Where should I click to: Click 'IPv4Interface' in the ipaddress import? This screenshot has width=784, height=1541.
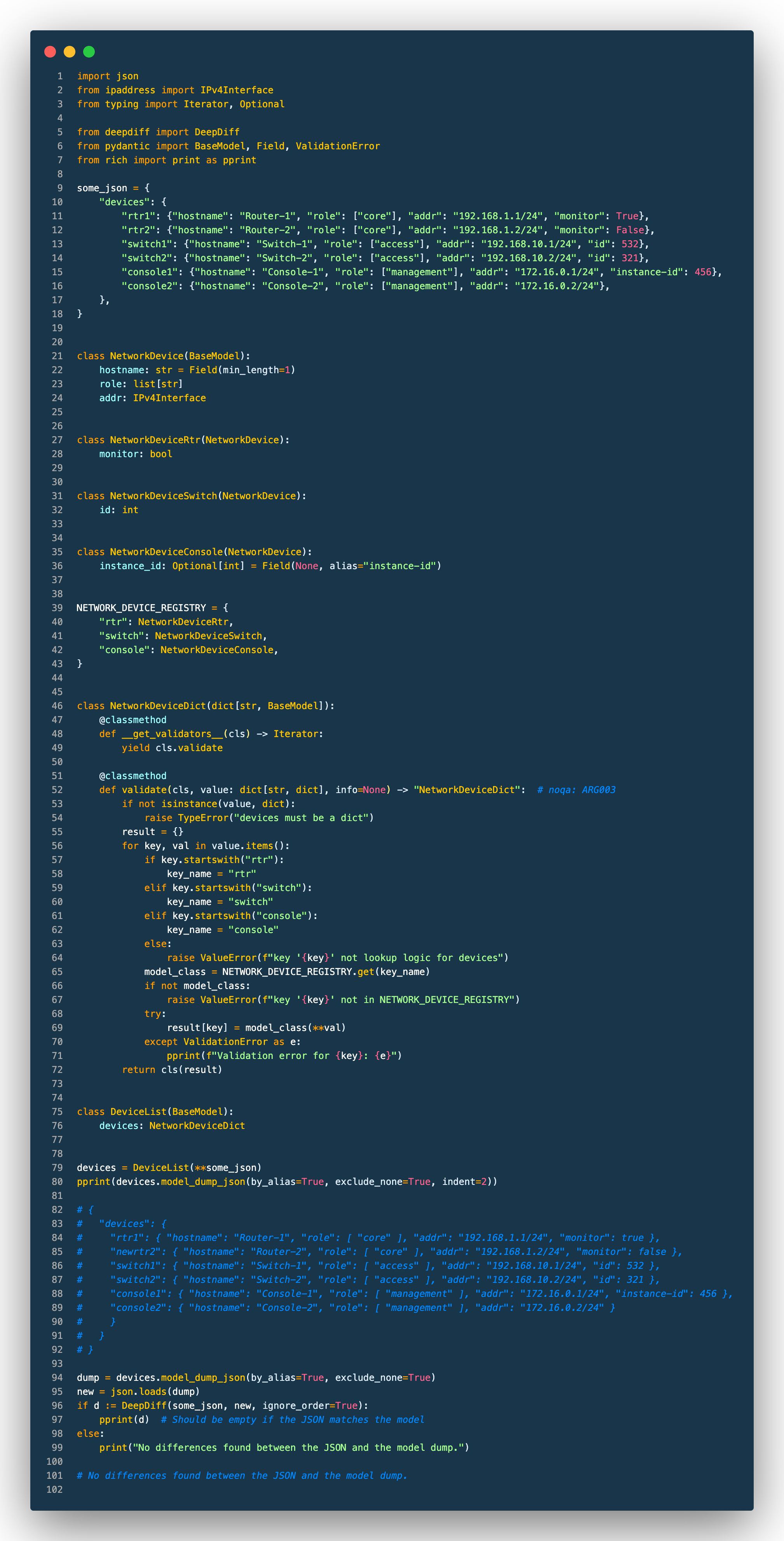point(237,90)
